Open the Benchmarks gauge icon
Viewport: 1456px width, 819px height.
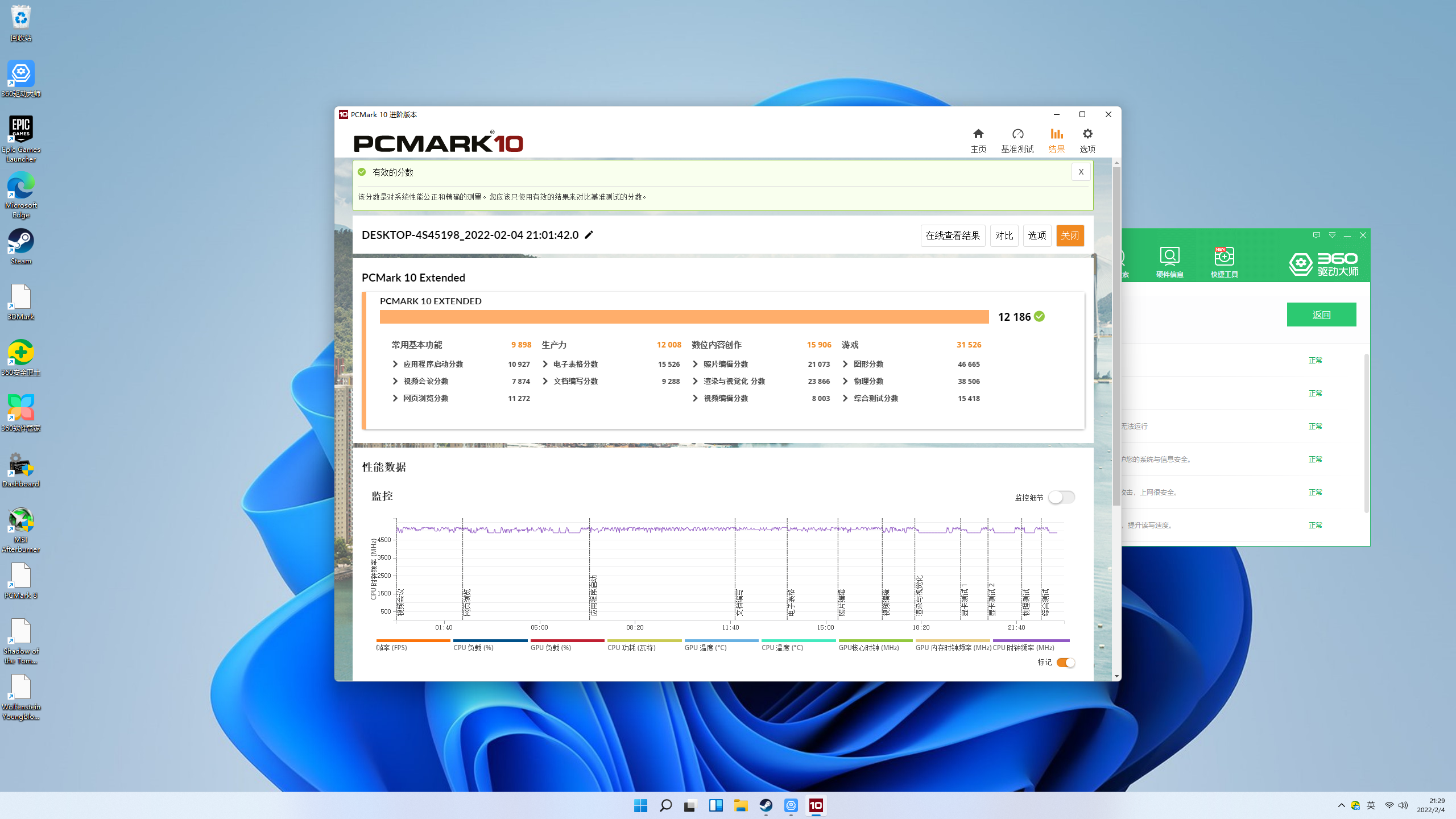(1017, 134)
